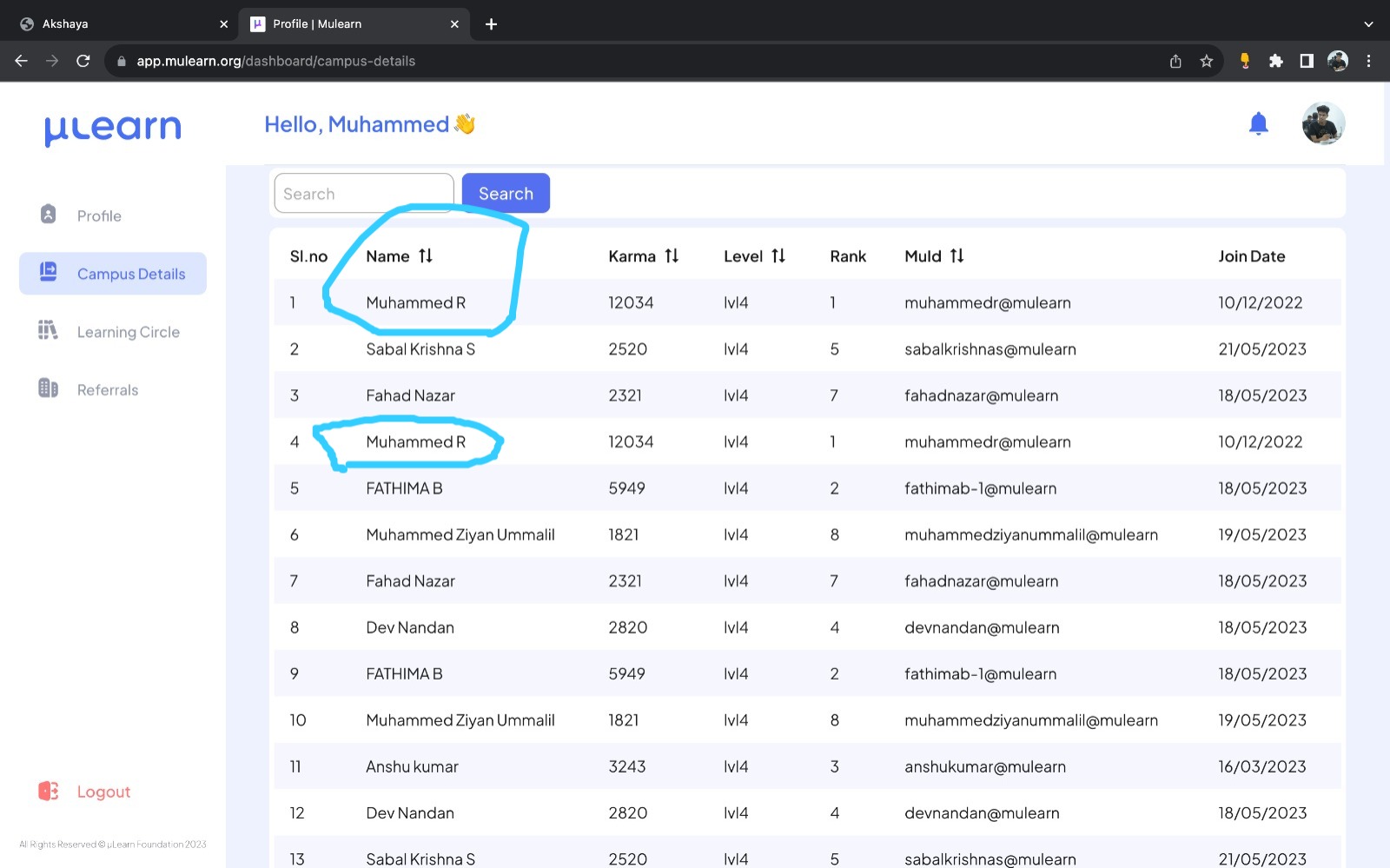Toggle sorting on the MuId column
Image resolution: width=1390 pixels, height=868 pixels.
click(957, 255)
